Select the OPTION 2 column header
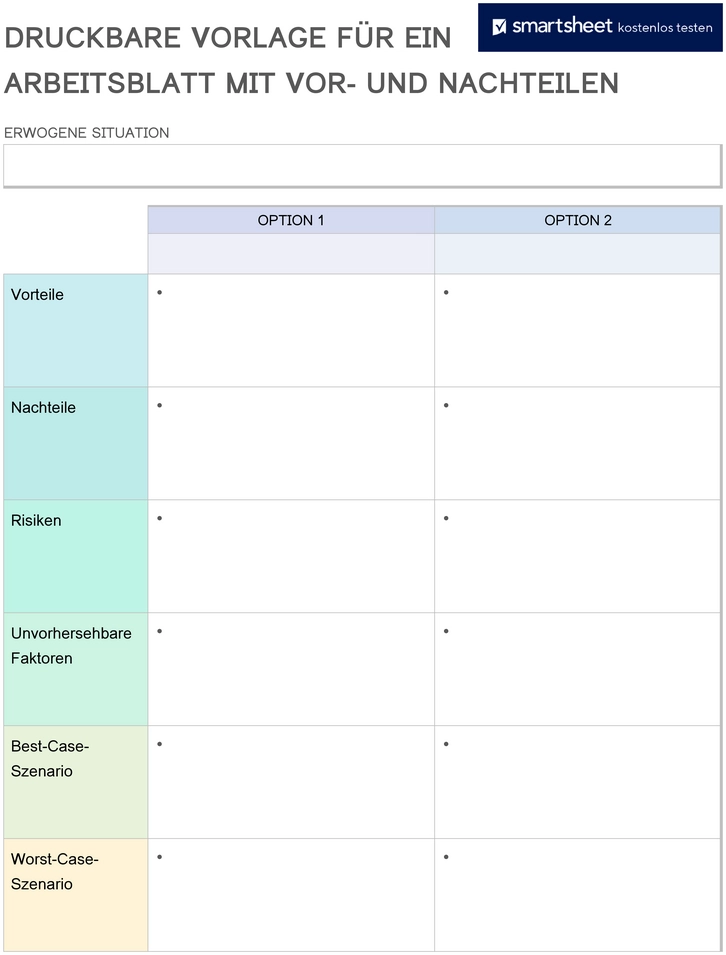The width and height of the screenshot is (726, 955). [x=577, y=220]
